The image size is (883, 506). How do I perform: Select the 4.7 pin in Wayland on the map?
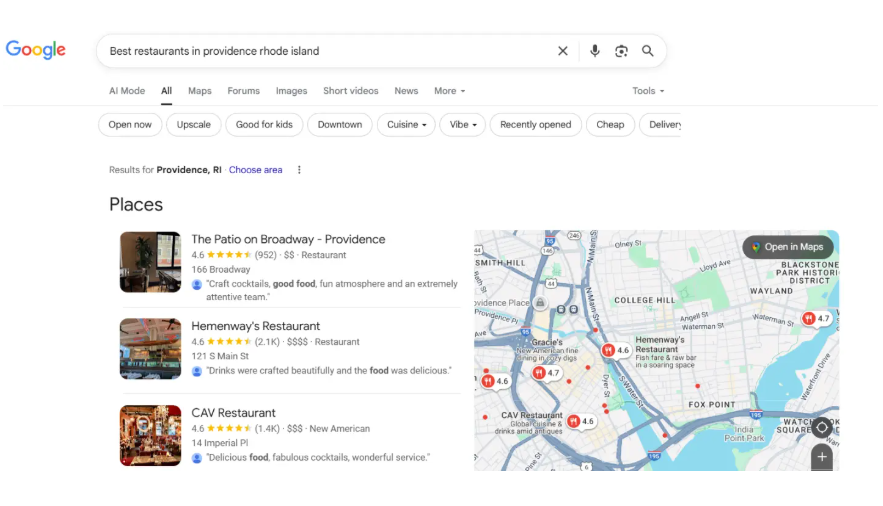(816, 319)
